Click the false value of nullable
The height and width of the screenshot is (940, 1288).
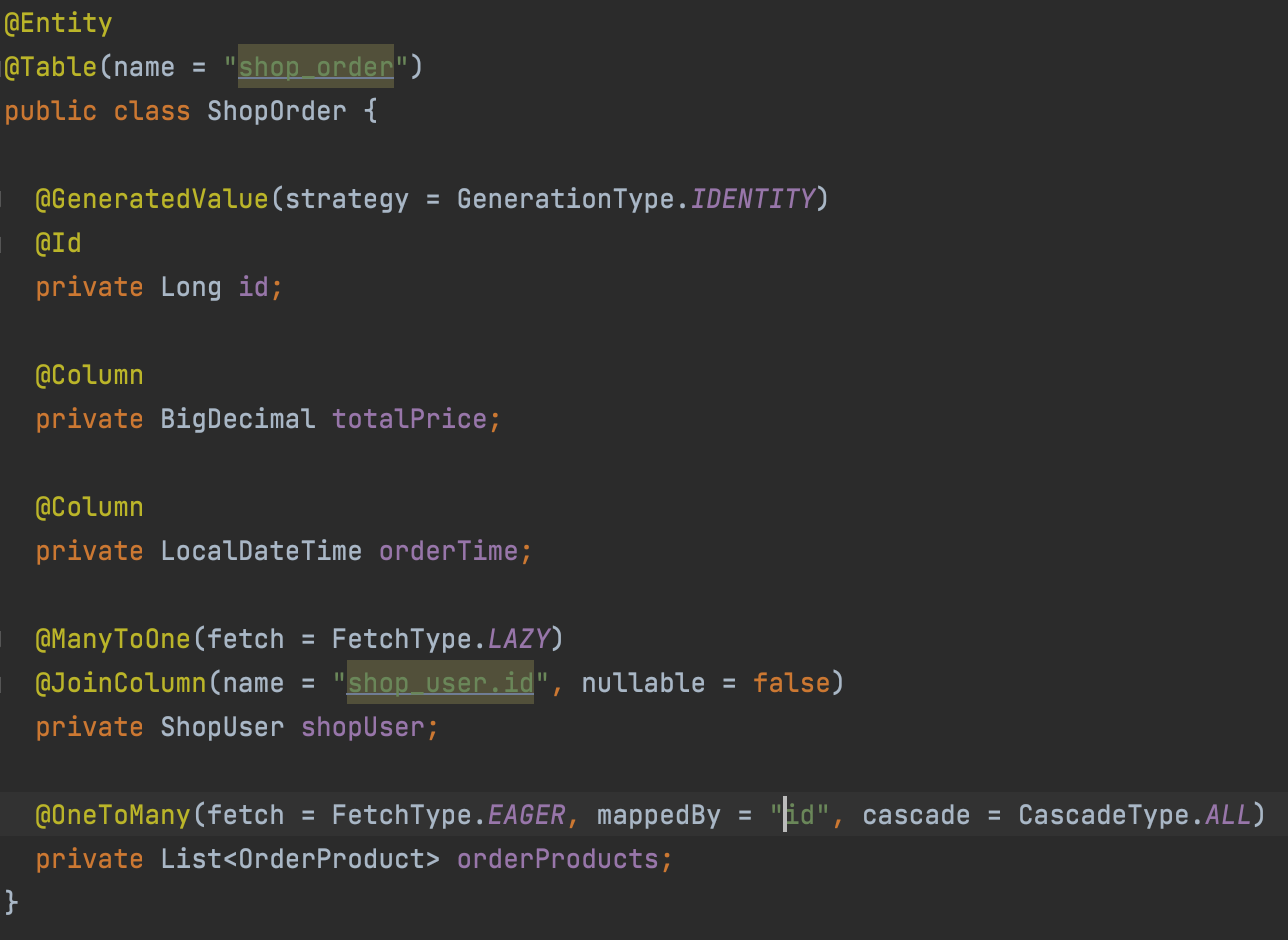click(x=792, y=683)
